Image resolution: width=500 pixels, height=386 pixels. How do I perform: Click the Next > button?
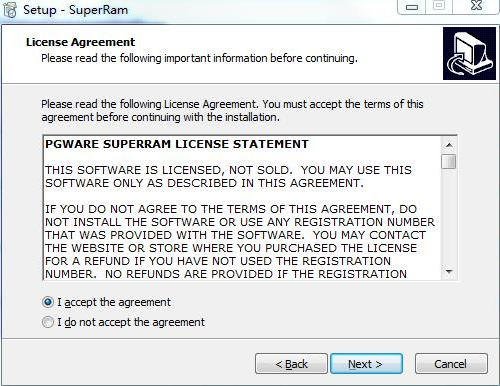[x=366, y=364]
